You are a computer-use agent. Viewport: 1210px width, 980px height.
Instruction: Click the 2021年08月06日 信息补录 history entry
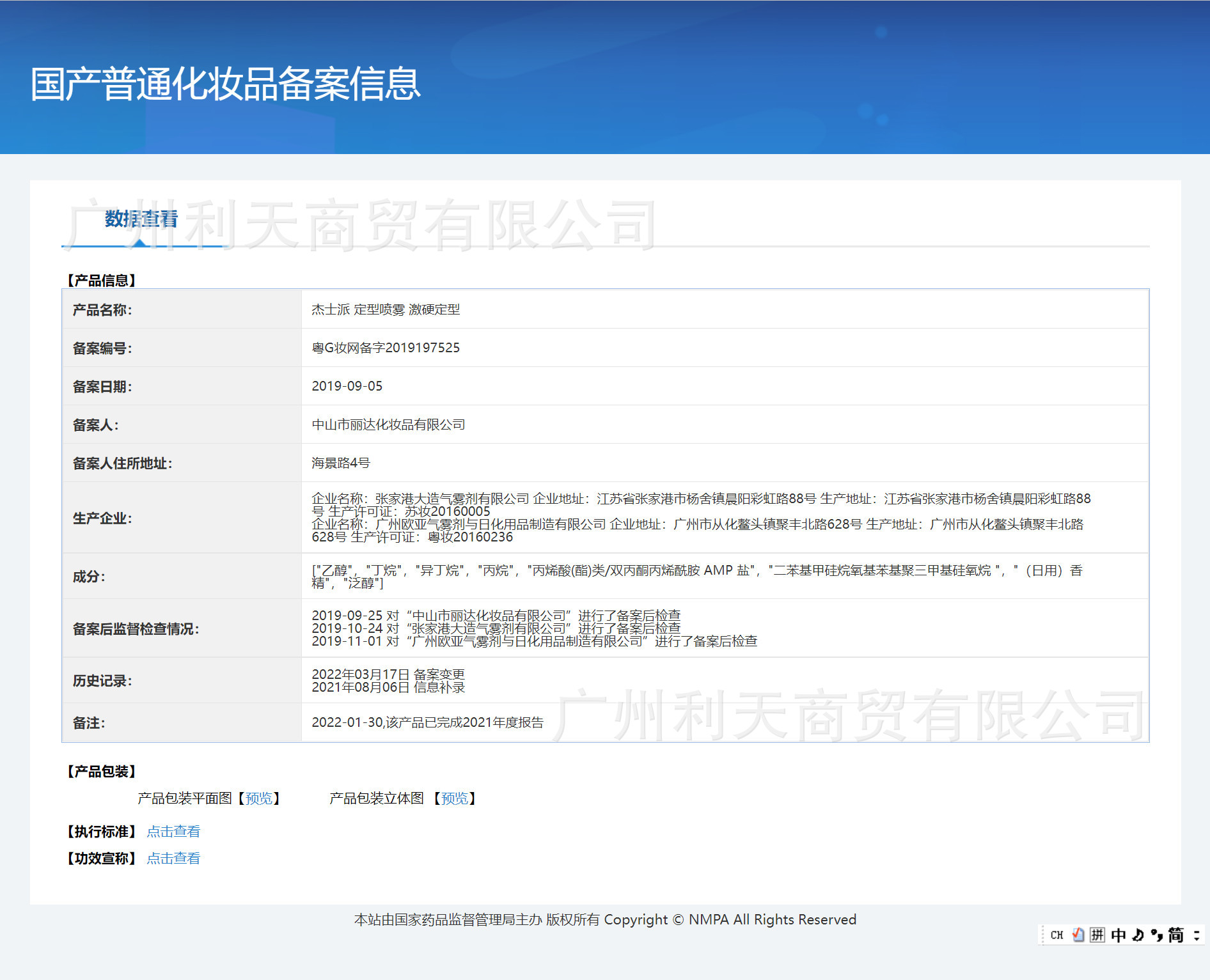pos(388,687)
